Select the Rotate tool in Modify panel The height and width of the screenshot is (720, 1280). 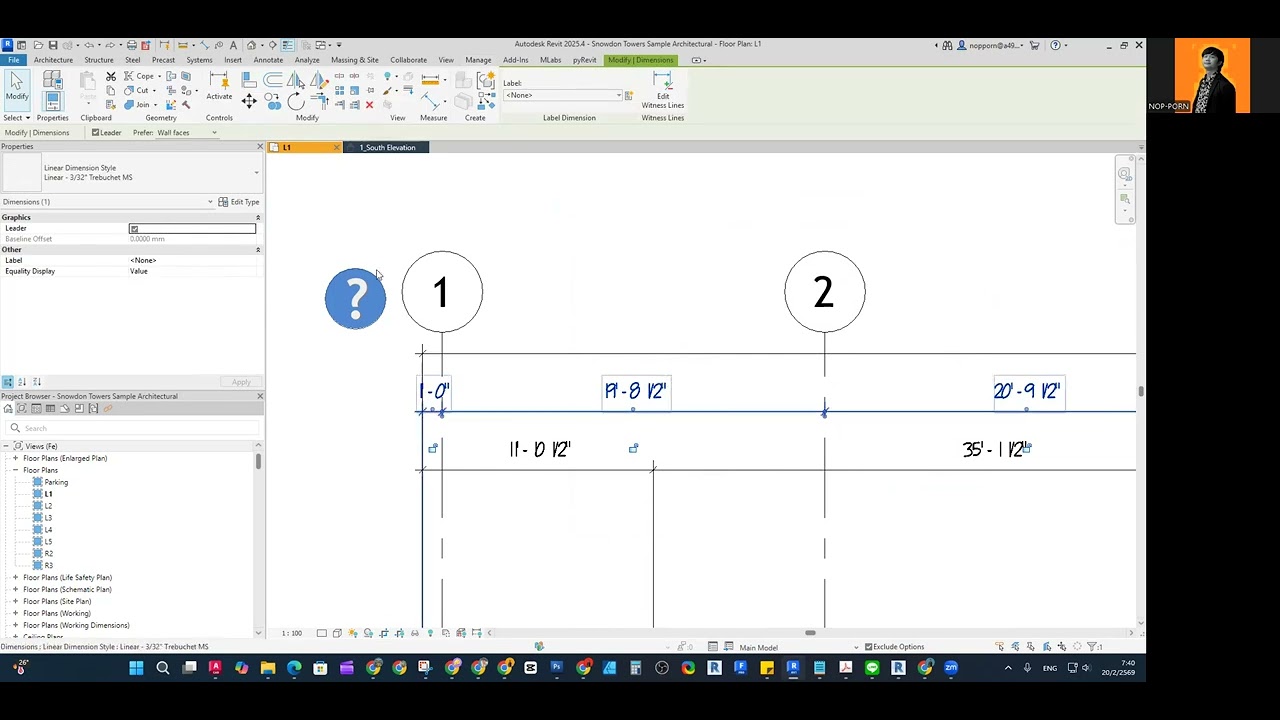(x=296, y=102)
